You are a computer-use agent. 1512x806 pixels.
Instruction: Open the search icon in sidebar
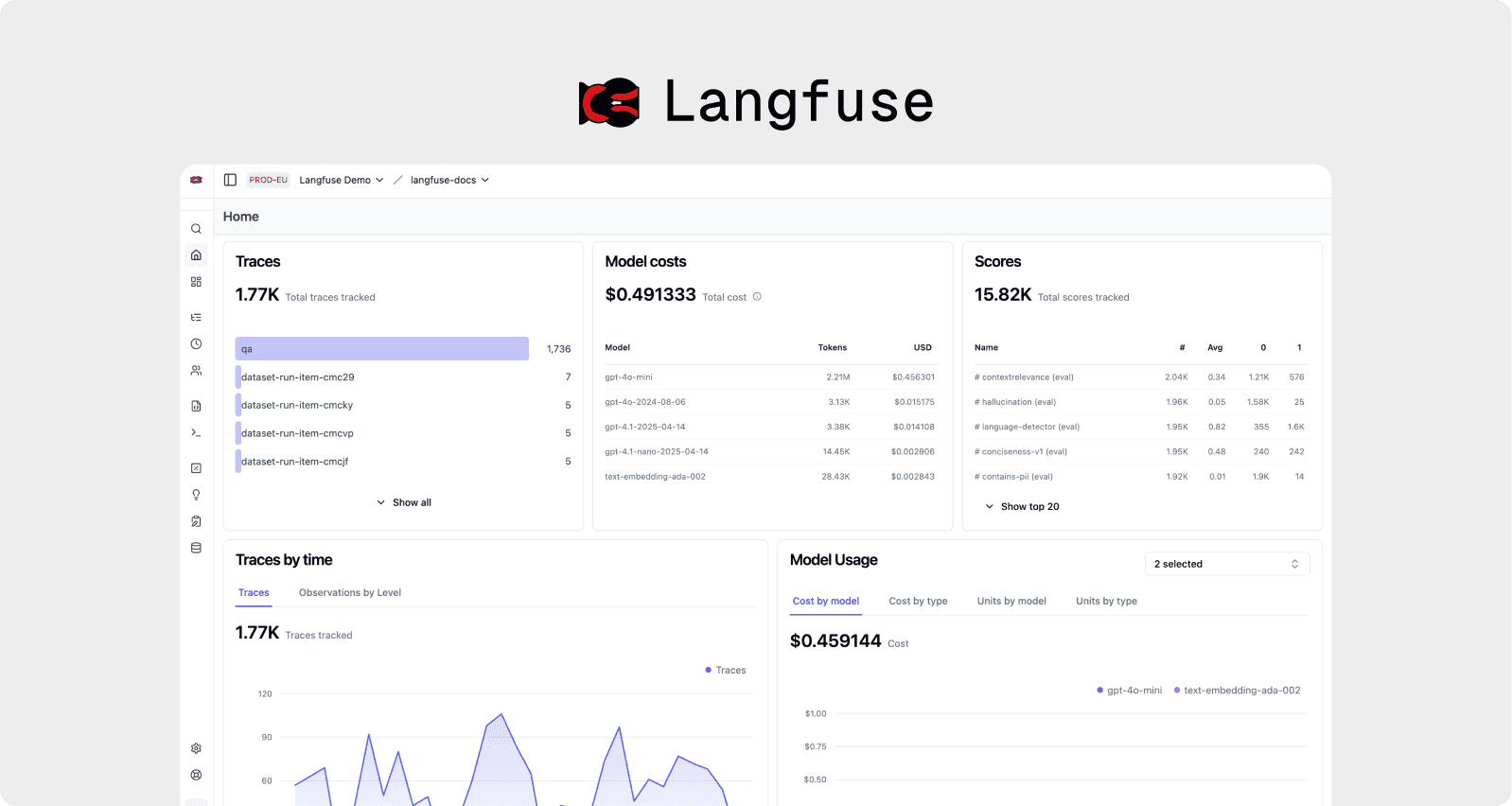196,229
